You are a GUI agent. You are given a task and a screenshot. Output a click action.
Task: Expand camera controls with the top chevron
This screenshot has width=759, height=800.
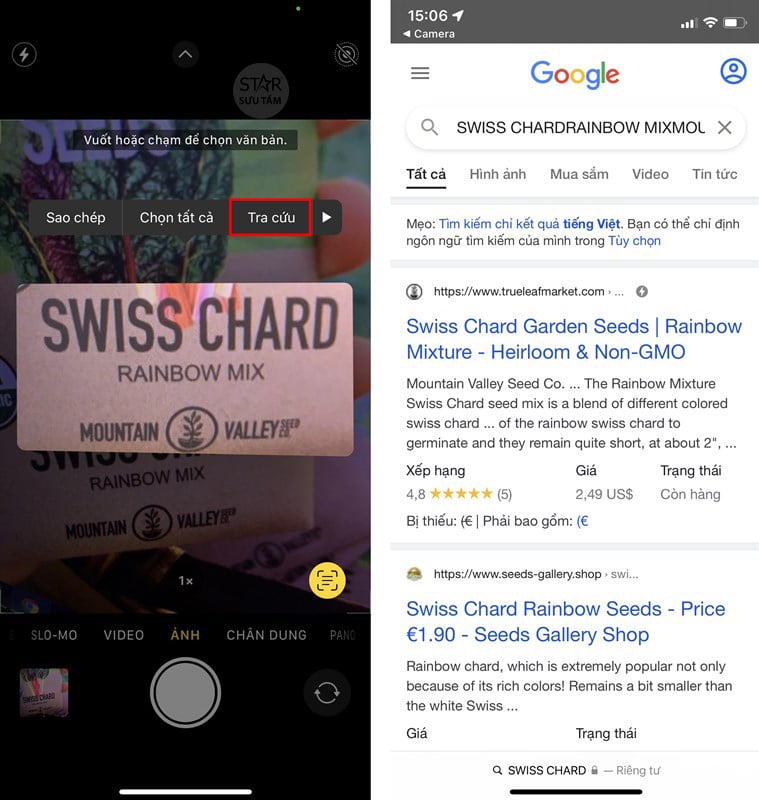pyautogui.click(x=185, y=54)
